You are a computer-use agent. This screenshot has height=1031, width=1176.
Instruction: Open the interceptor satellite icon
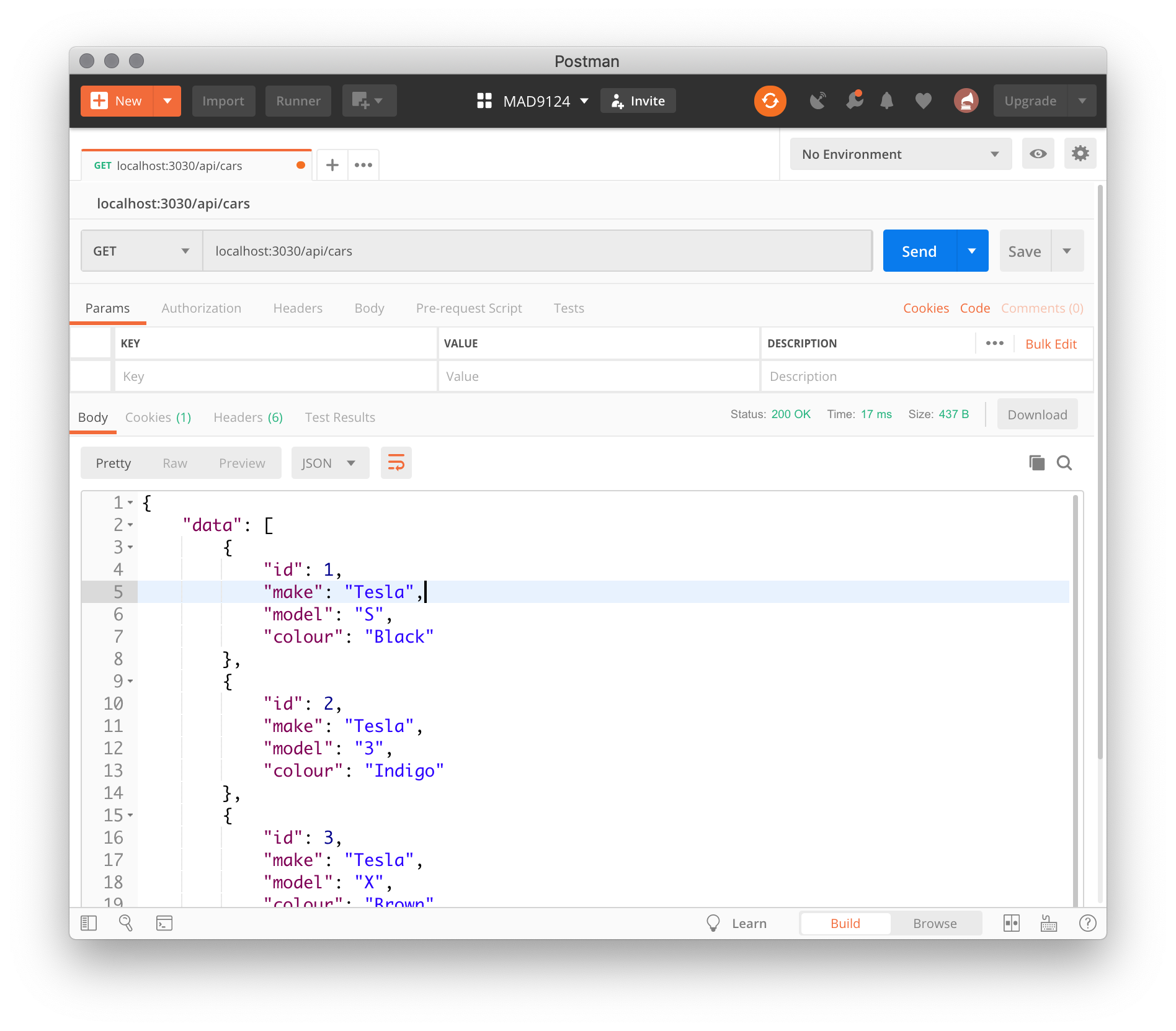(x=818, y=100)
